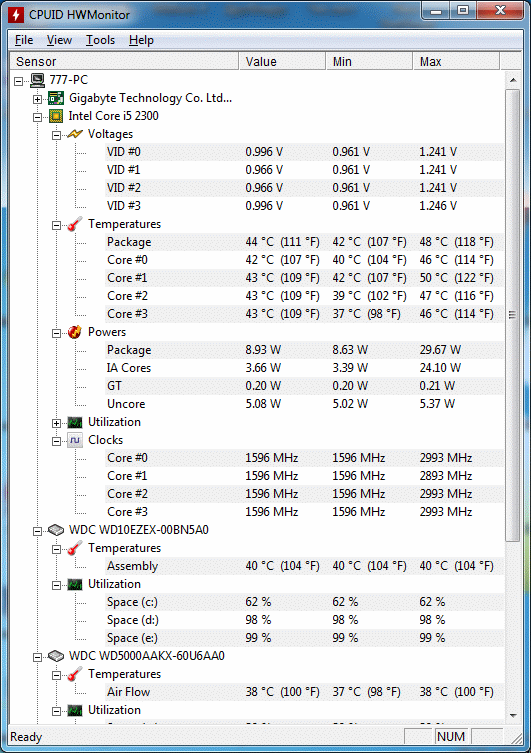Click the Gigabyte motherboard icon
The image size is (531, 753).
[x=56, y=98]
